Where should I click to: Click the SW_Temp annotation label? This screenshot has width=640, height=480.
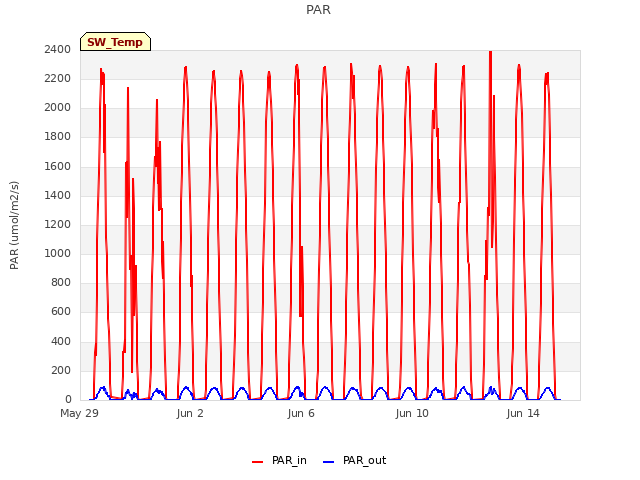click(115, 42)
